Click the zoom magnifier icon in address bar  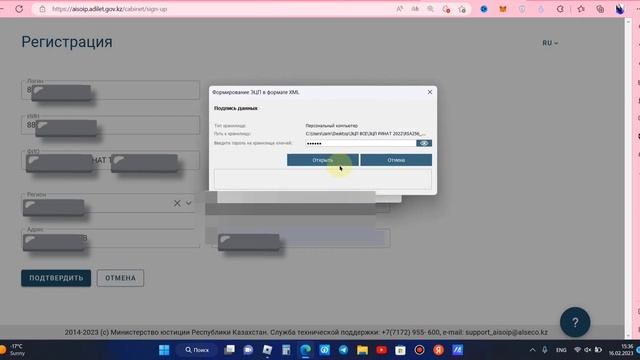pos(431,9)
